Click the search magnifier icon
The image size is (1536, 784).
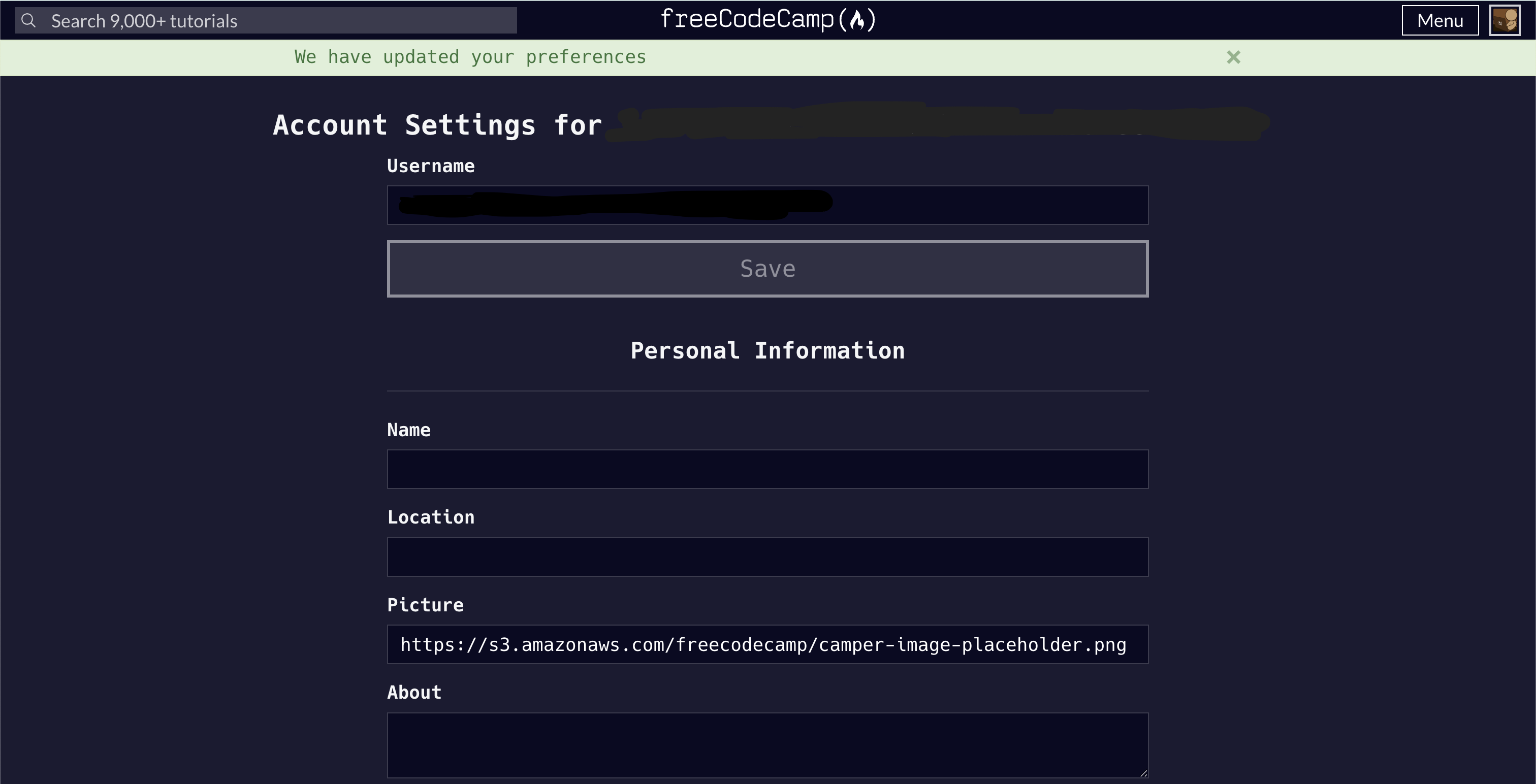28,20
